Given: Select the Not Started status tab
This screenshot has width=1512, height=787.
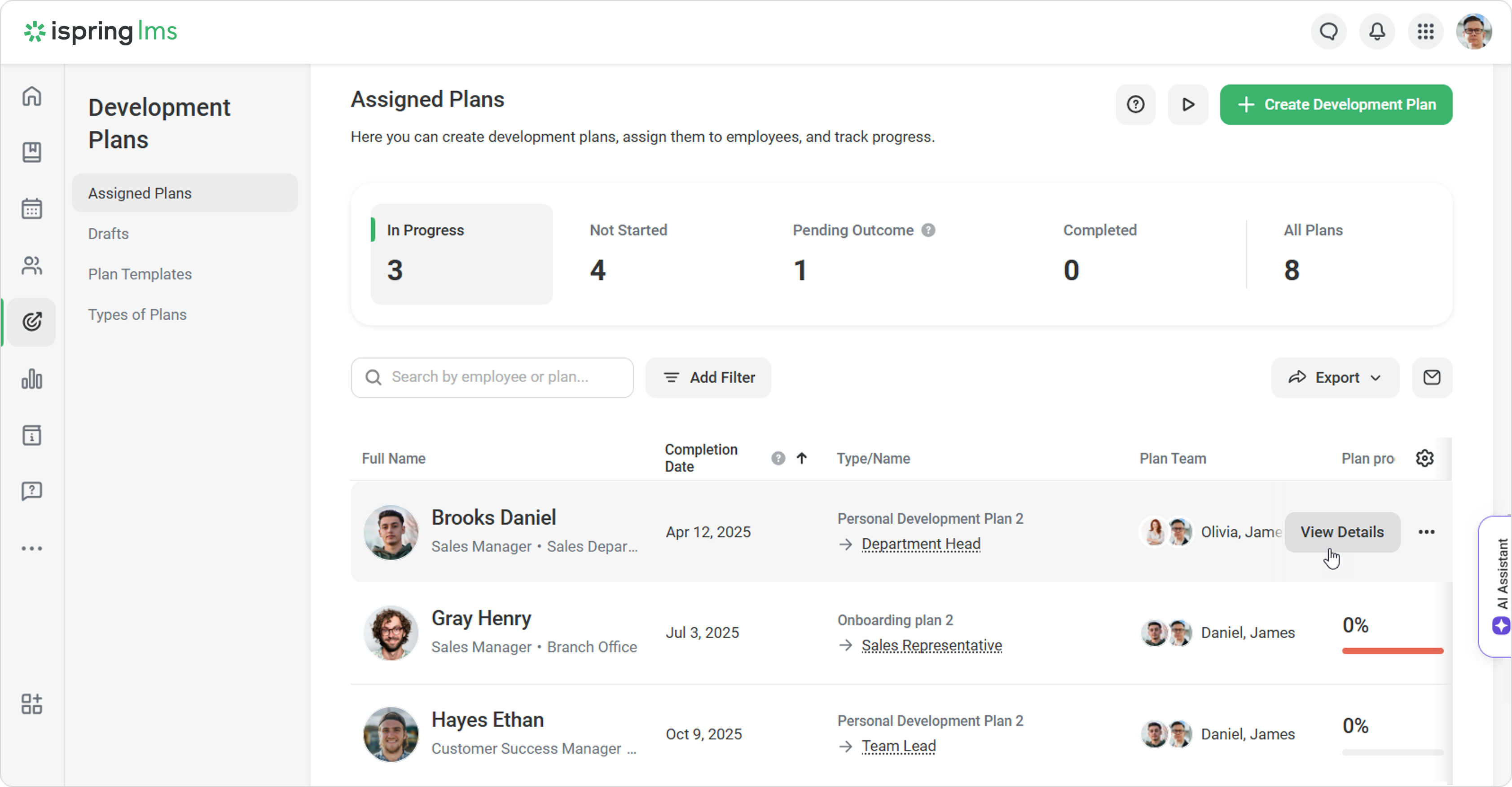Looking at the screenshot, I should click(628, 253).
